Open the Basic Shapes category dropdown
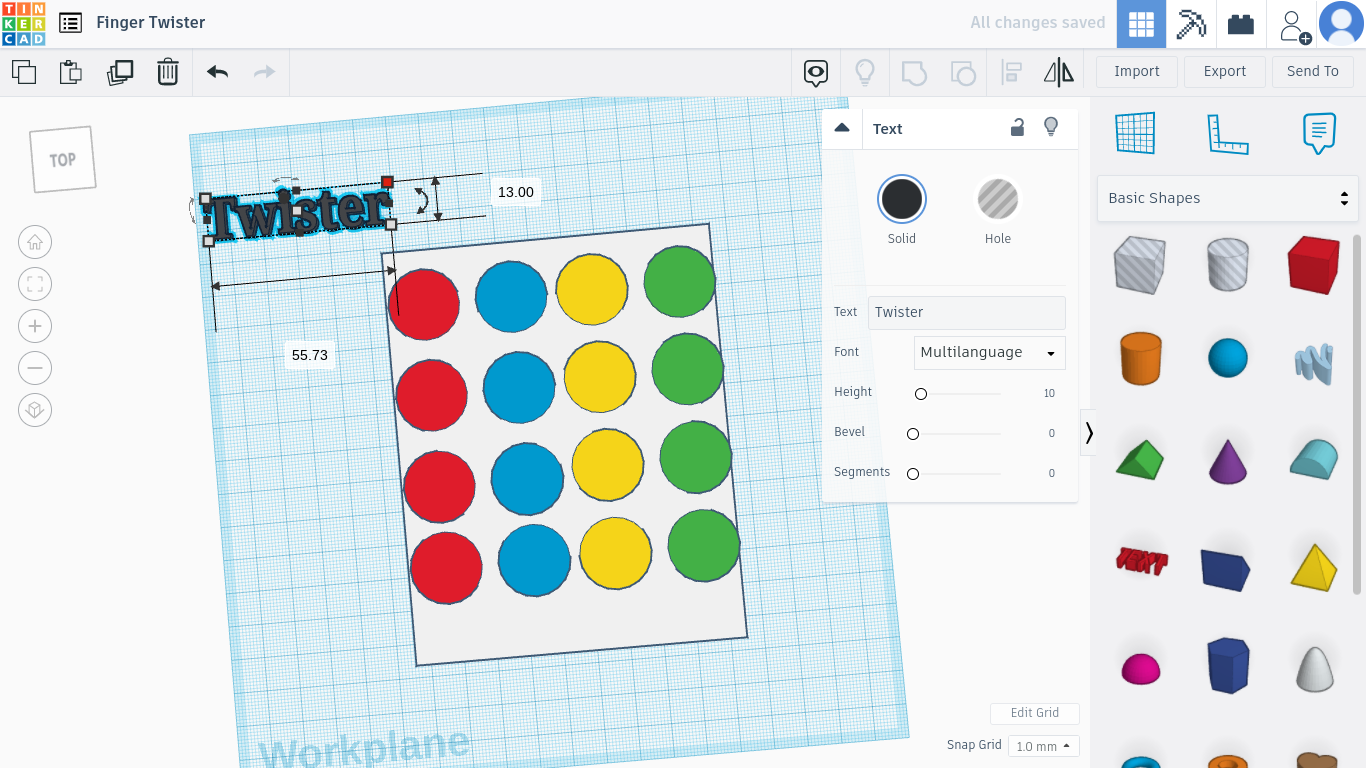Image resolution: width=1366 pixels, height=768 pixels. tap(1228, 198)
